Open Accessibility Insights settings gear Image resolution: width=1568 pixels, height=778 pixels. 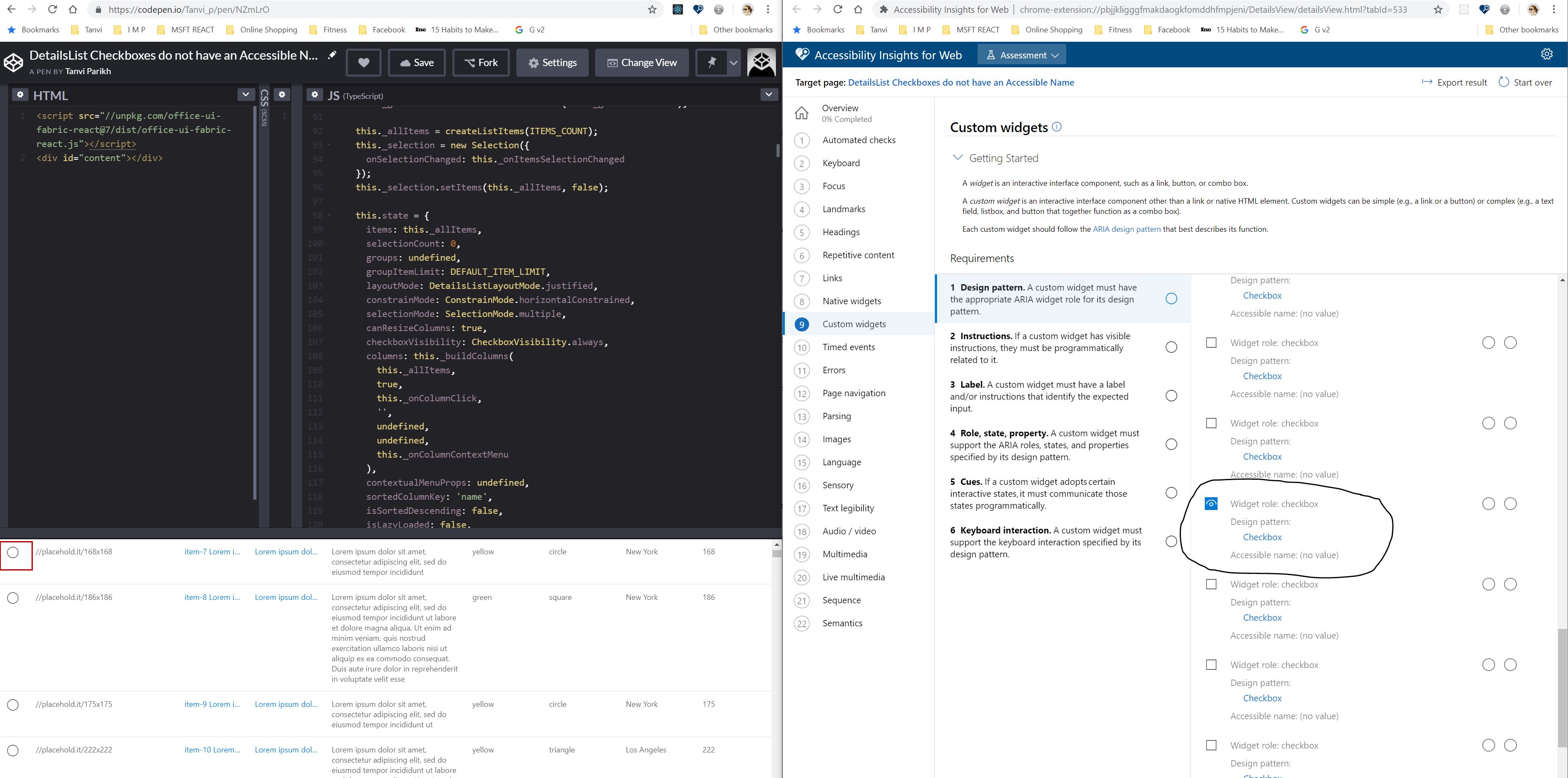1546,54
